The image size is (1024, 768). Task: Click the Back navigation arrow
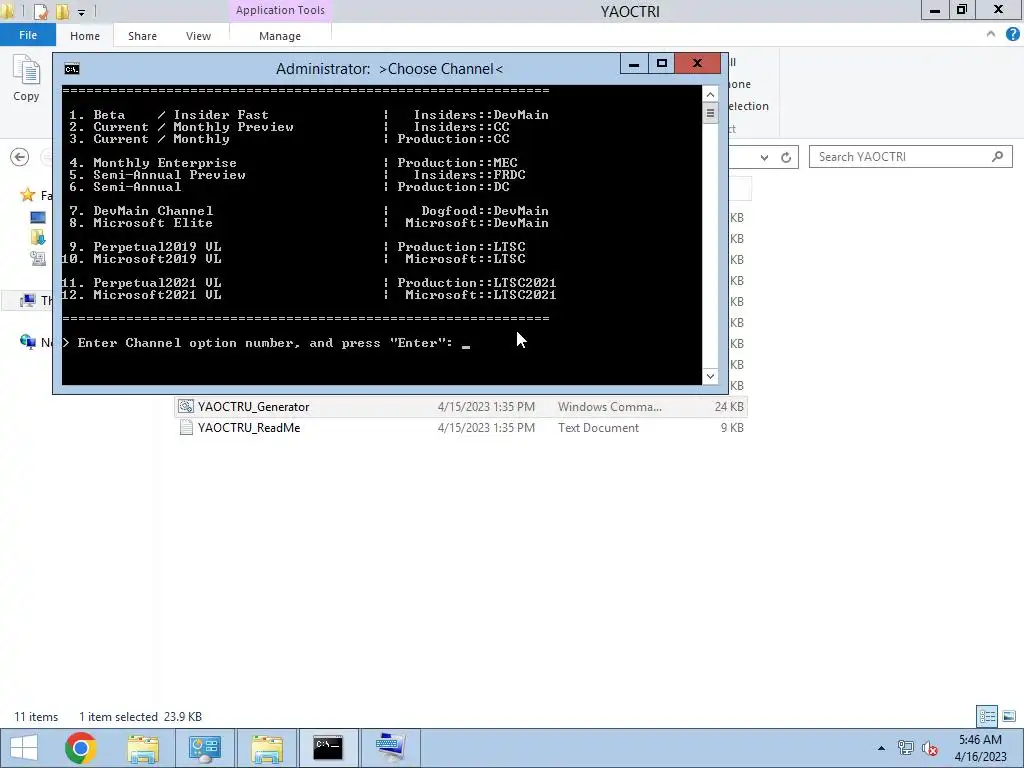pyautogui.click(x=20, y=157)
